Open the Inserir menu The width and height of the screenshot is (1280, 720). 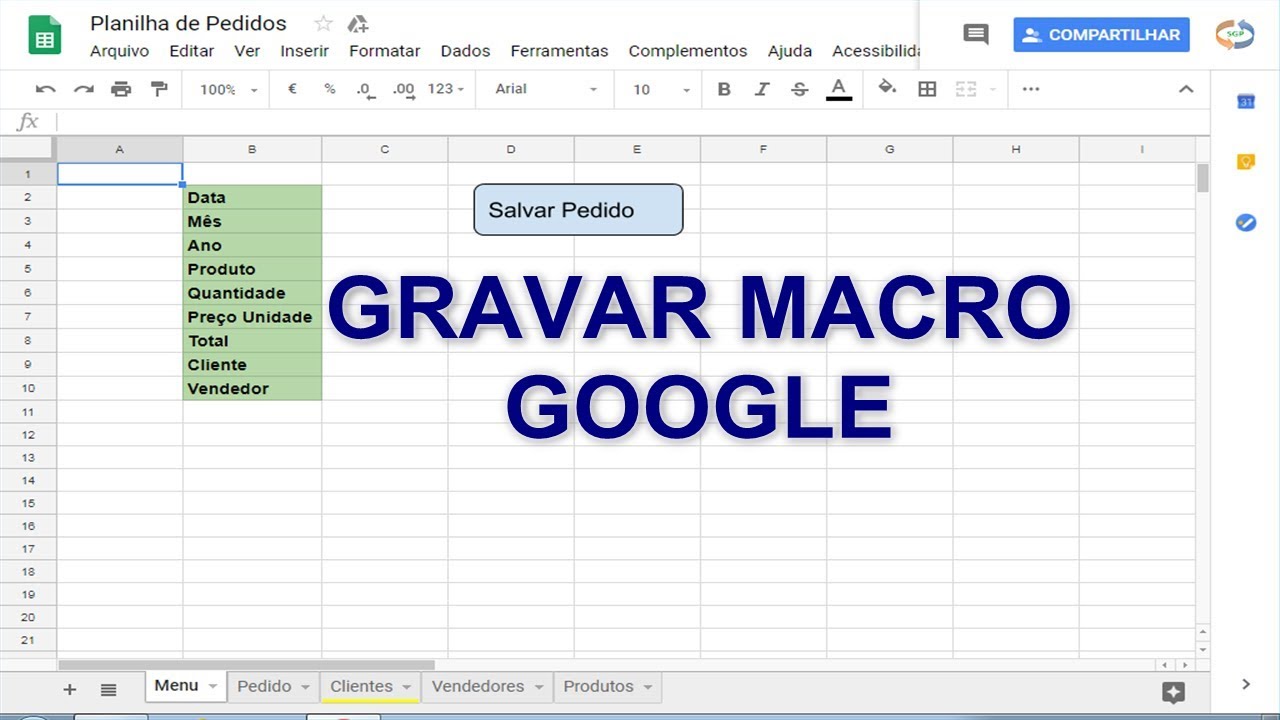point(304,51)
